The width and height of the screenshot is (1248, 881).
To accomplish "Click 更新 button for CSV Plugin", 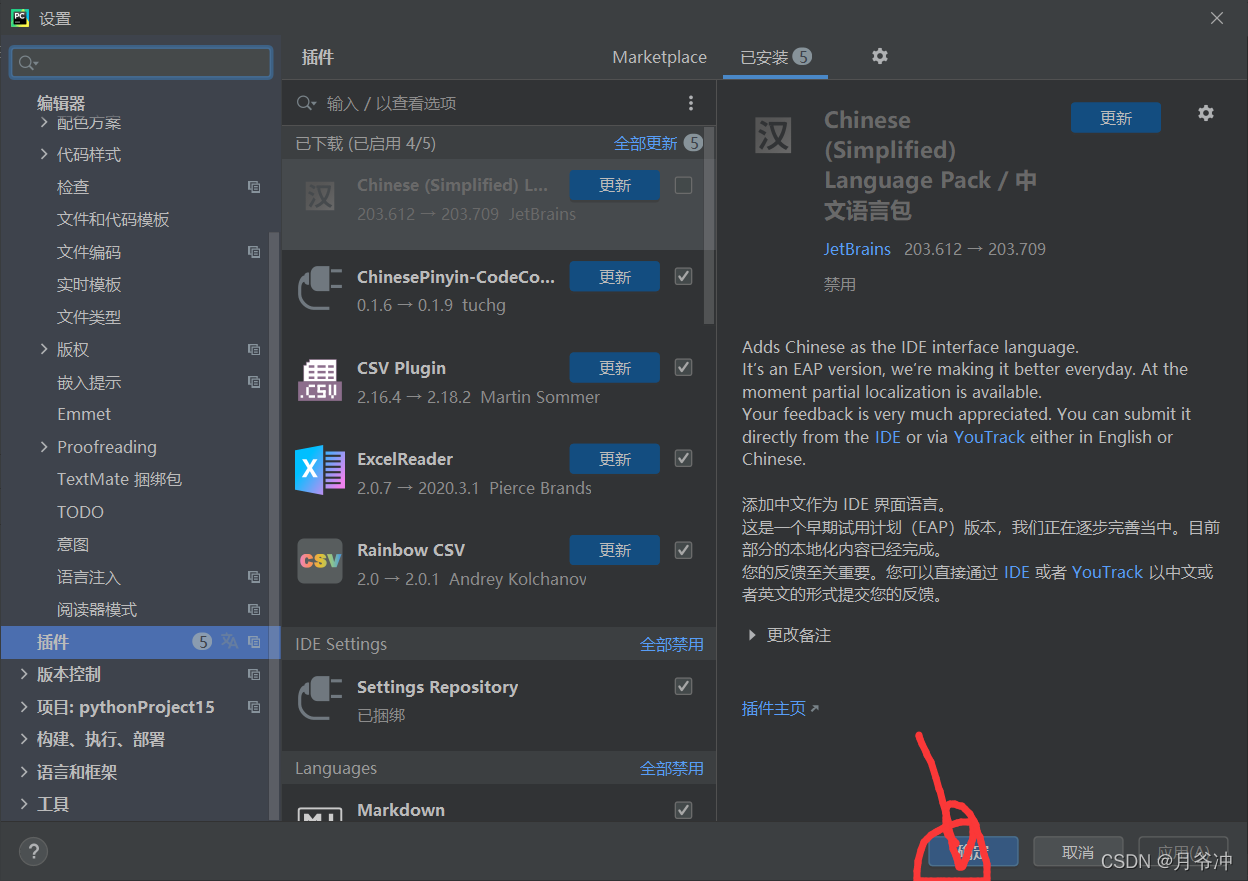I will pyautogui.click(x=615, y=368).
